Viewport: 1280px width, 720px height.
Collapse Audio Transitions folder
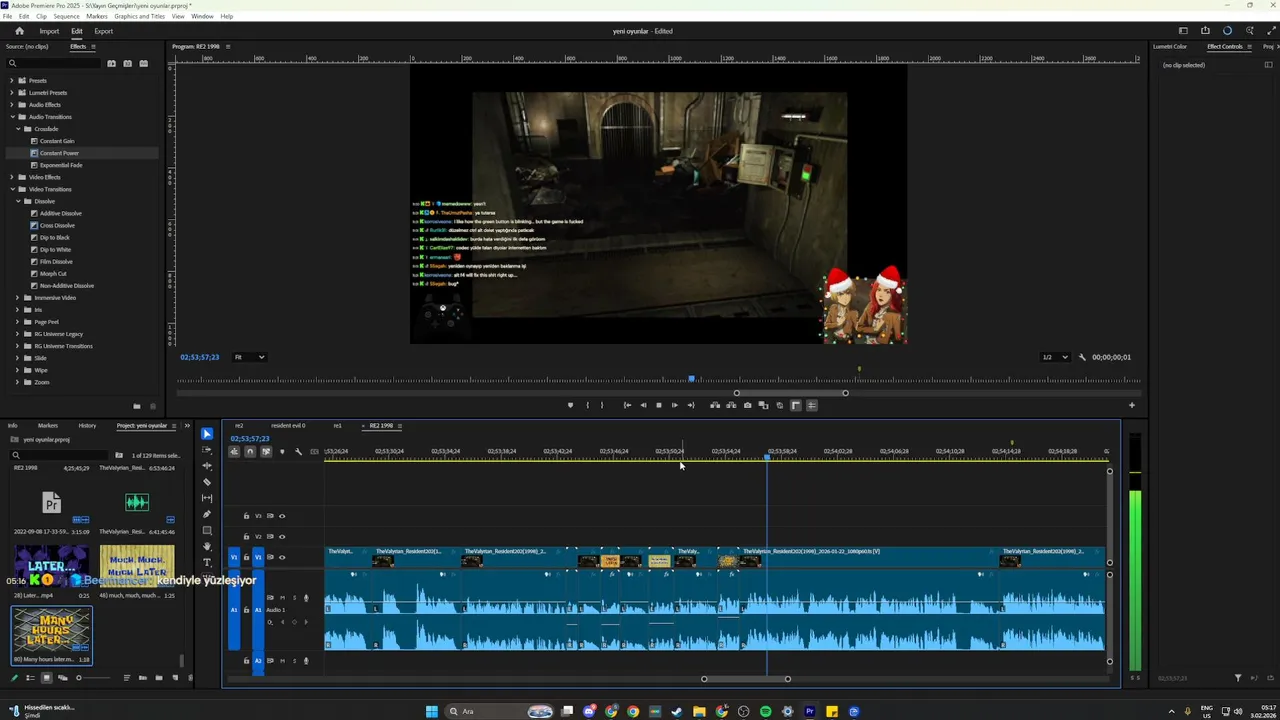(11, 117)
